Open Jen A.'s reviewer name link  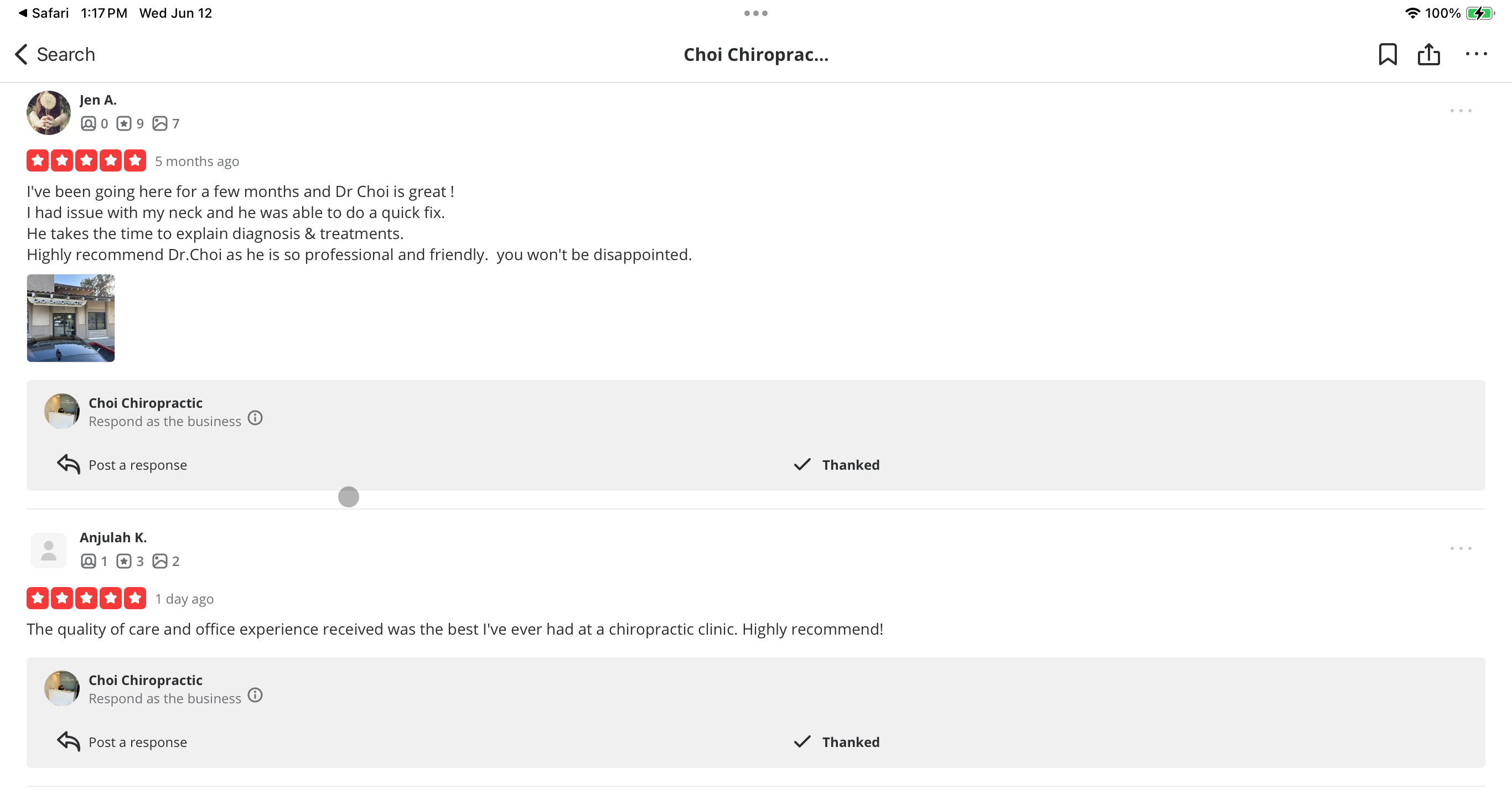98,100
